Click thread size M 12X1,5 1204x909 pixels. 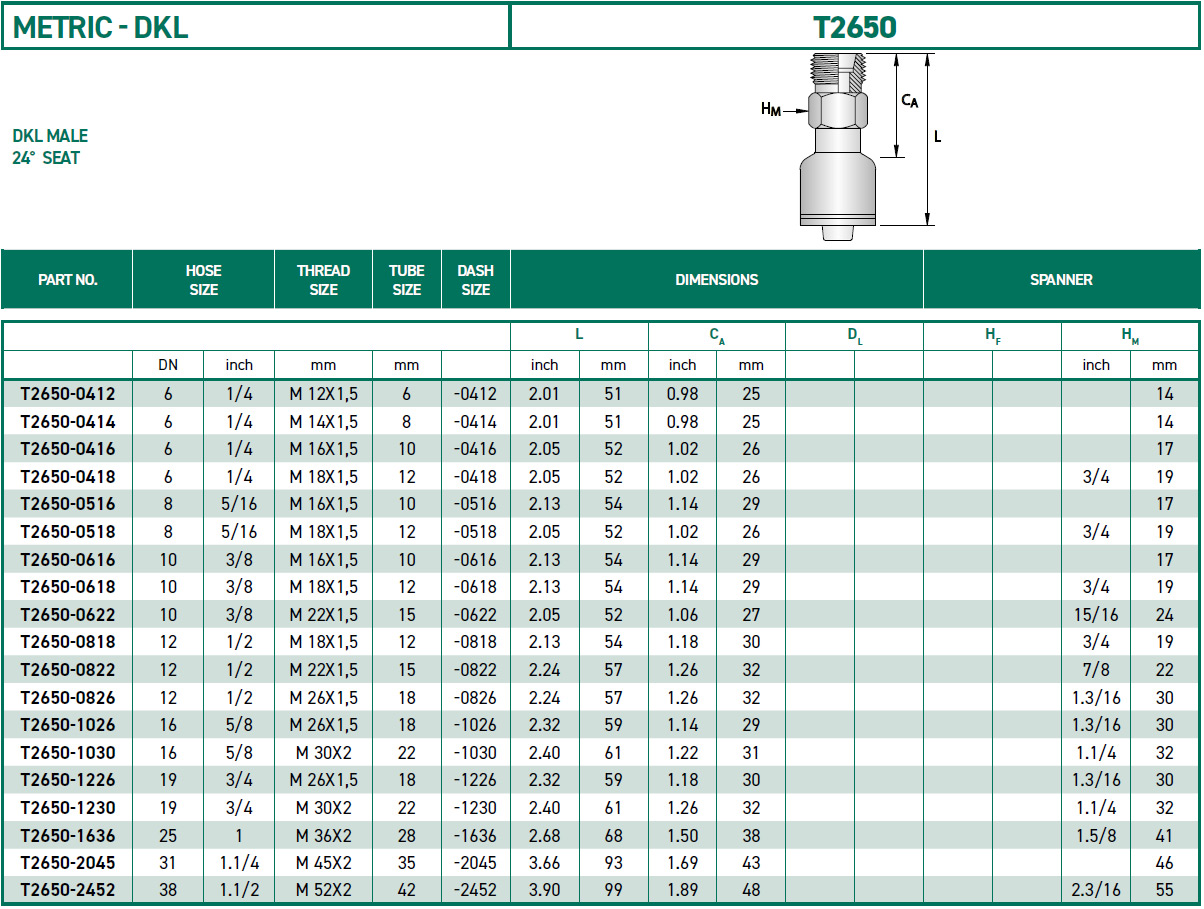pyautogui.click(x=323, y=394)
